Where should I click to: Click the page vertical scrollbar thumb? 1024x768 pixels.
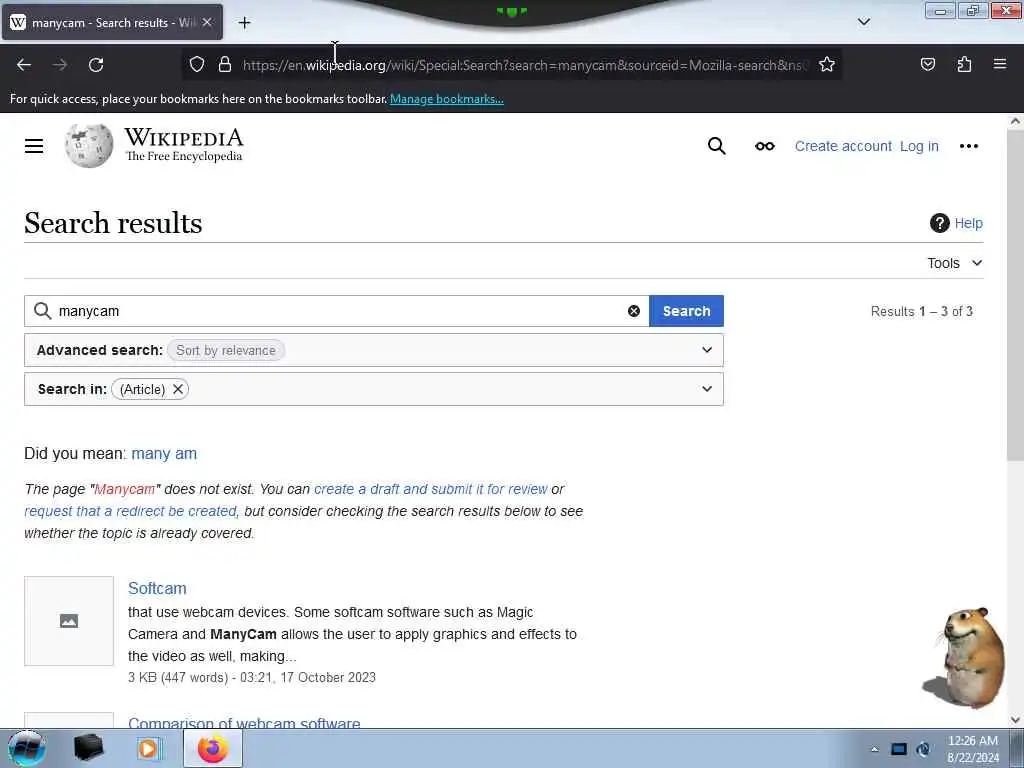coord(1016,294)
